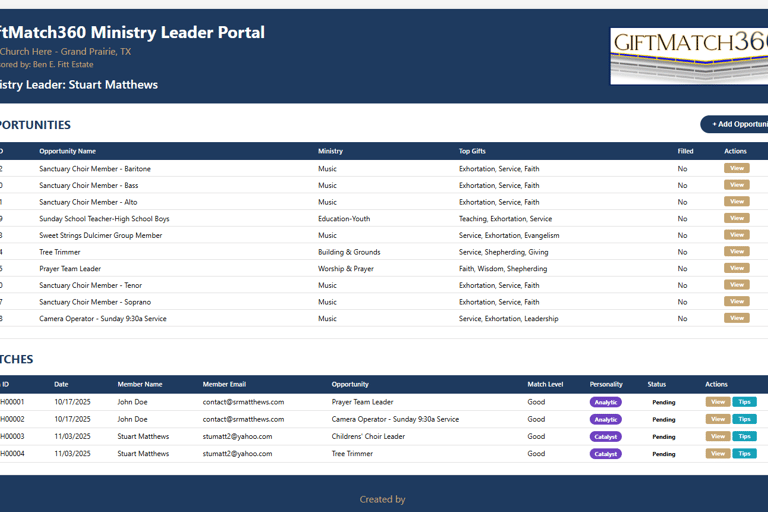Viewport: 768px width, 512px height.
Task: Sort by the Opportunity Name column header
Action: click(x=68, y=151)
